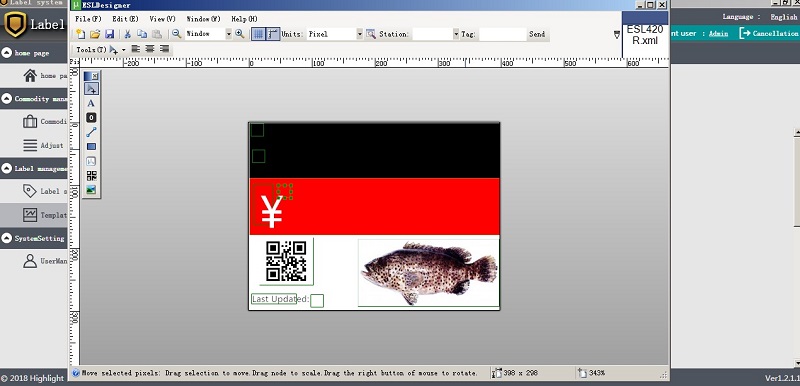Click the Open folder toolbar icon

click(x=95, y=34)
